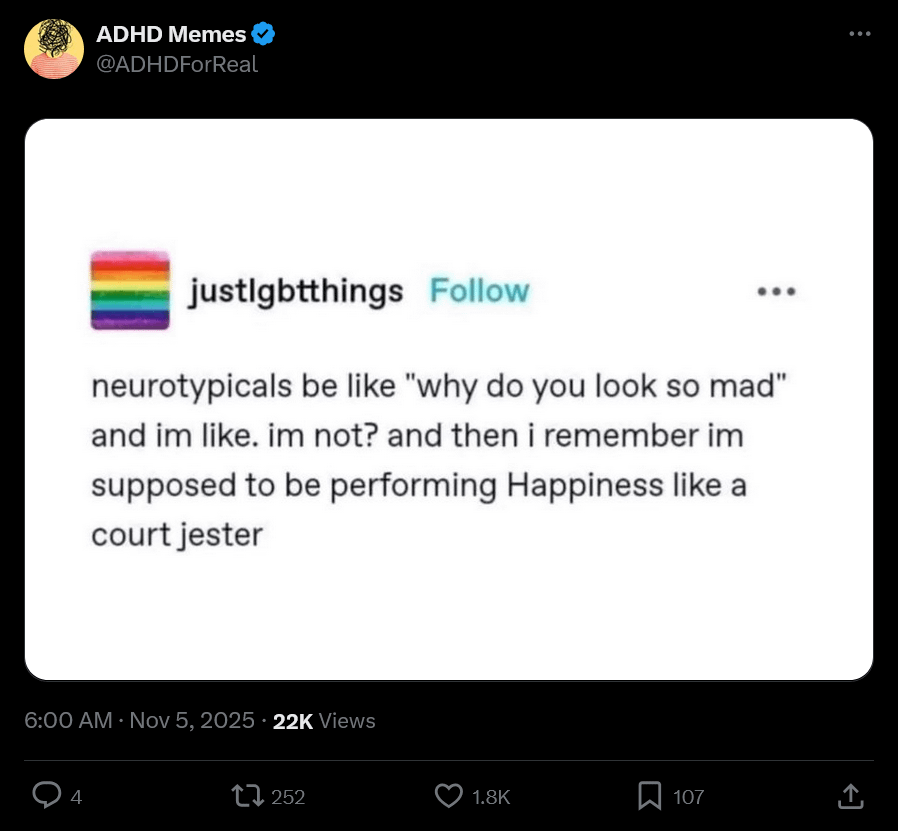Like the tweet with the heart icon
The image size is (898, 831).
pyautogui.click(x=449, y=796)
